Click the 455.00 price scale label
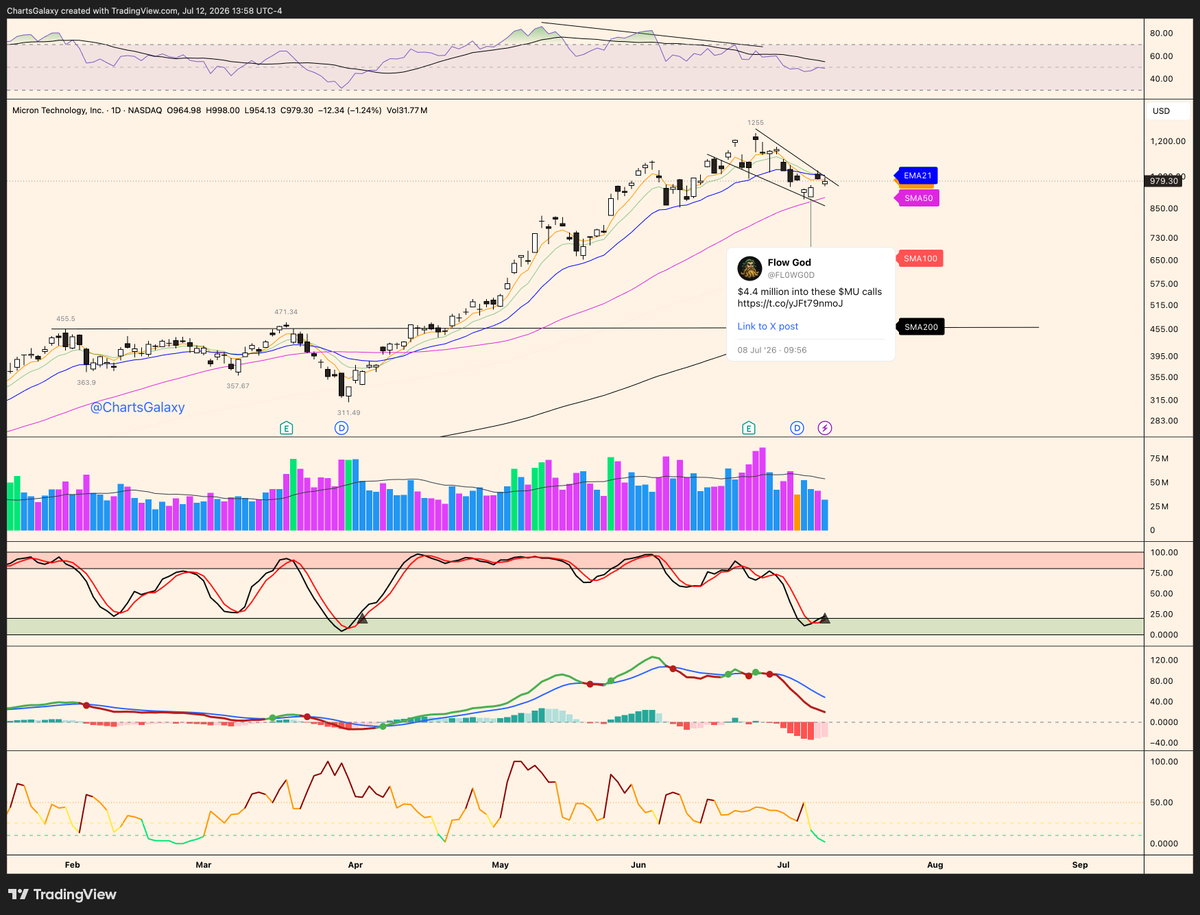 pyautogui.click(x=1164, y=330)
